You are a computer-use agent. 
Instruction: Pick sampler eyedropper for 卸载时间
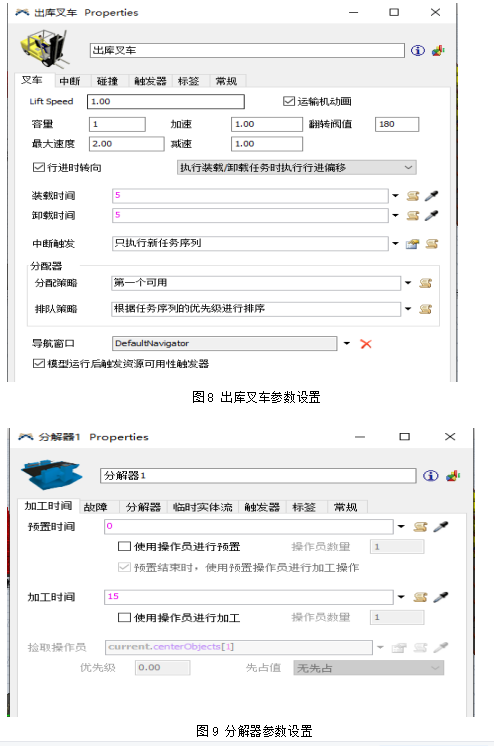pos(431,216)
